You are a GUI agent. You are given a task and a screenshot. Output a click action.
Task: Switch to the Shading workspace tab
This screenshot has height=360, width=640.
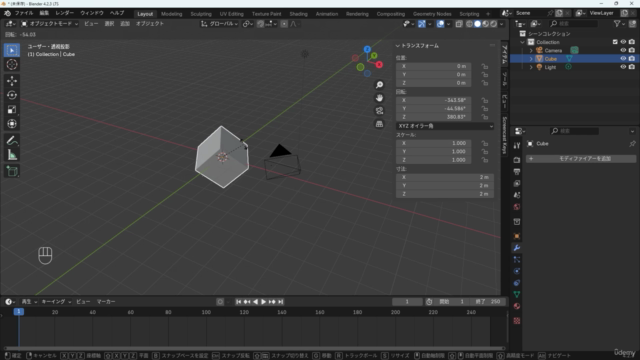coord(298,14)
